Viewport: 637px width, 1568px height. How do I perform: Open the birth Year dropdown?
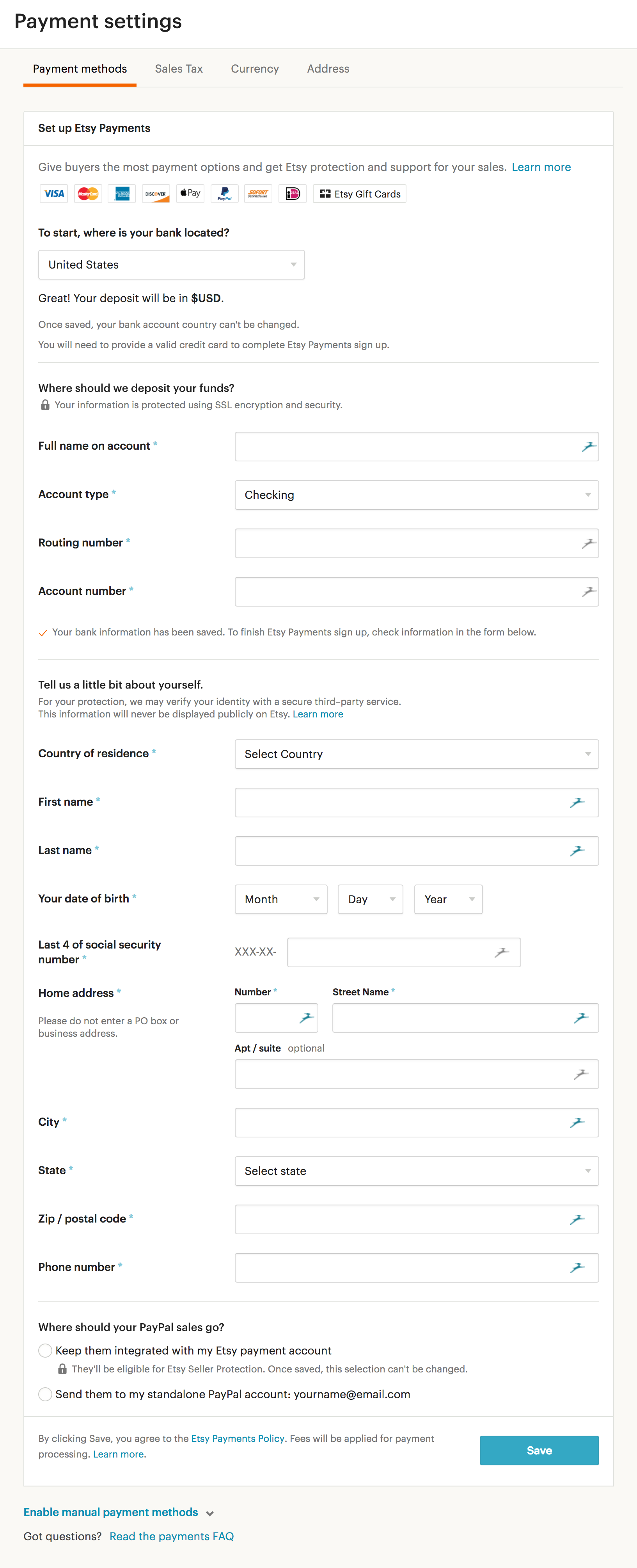coord(448,900)
